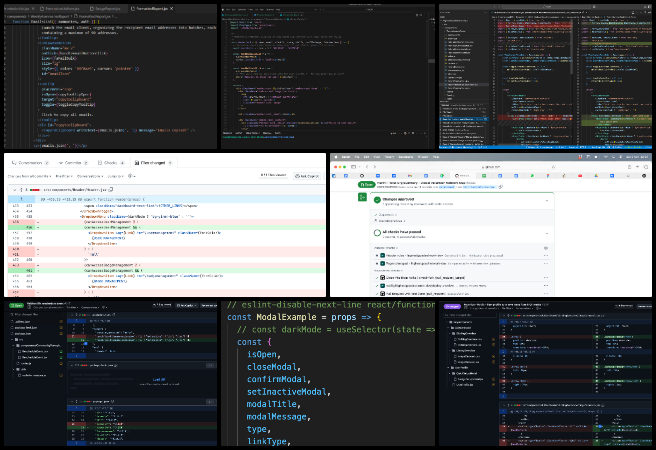
Task: Close the active VS Code editor tab
Action: 172,8
